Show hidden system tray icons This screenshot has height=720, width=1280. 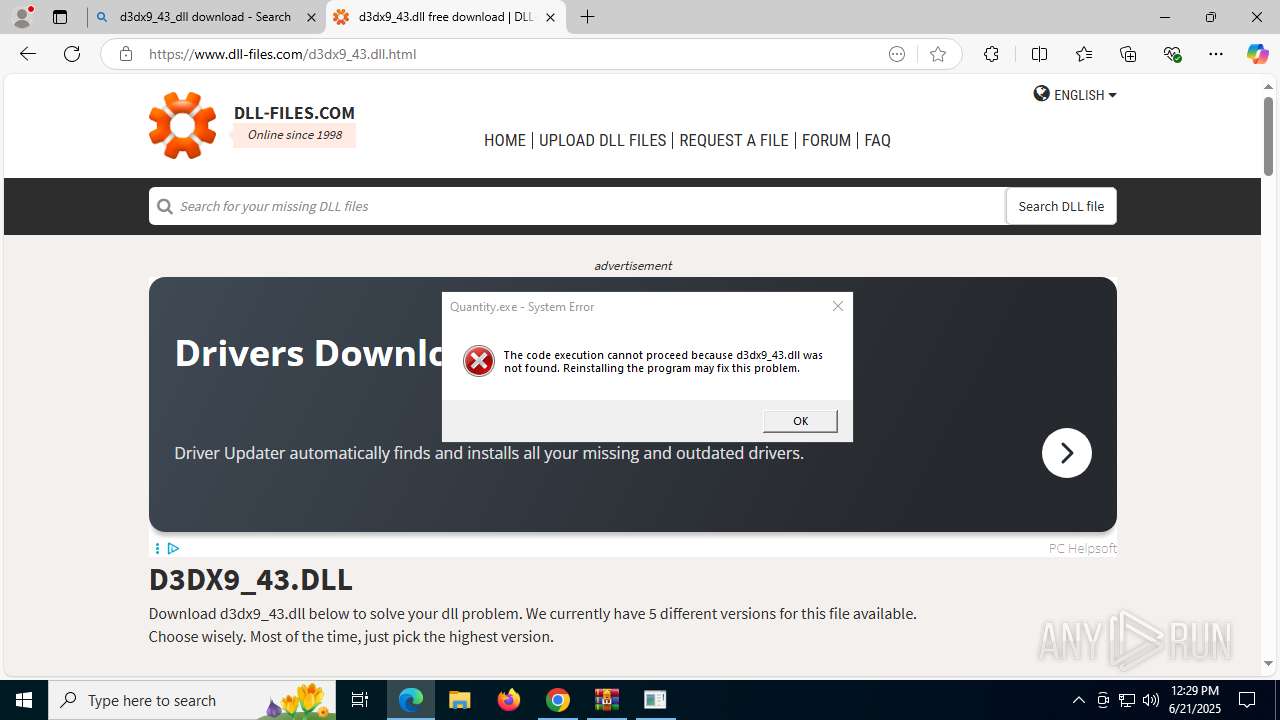pyautogui.click(x=1078, y=700)
